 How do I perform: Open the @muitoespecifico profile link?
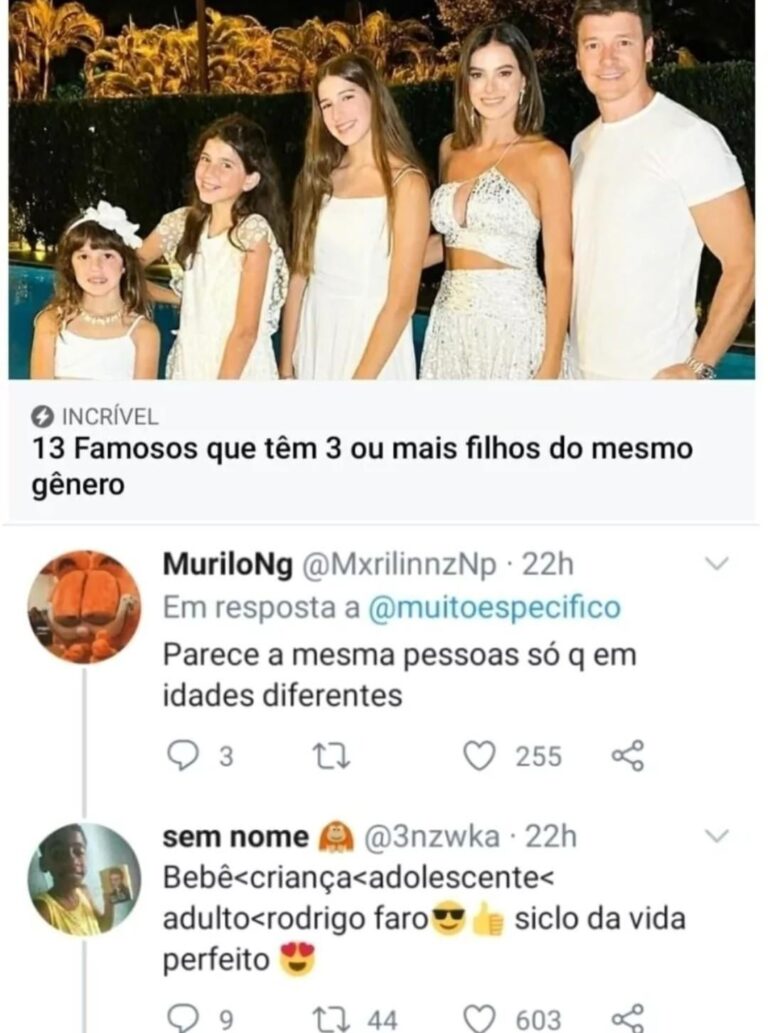(x=494, y=607)
